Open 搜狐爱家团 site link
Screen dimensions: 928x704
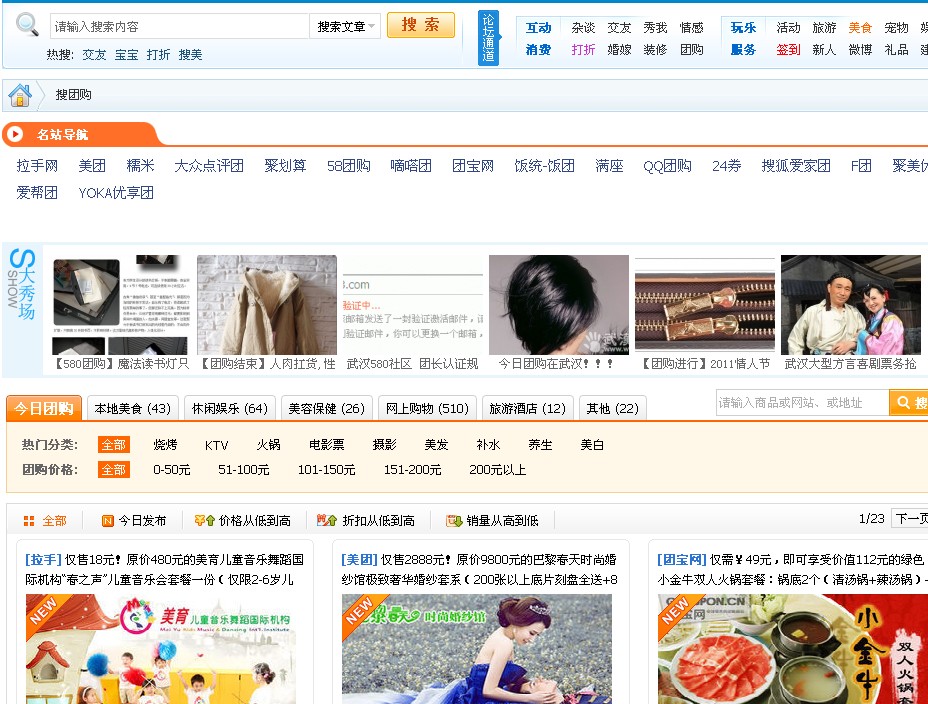pyautogui.click(x=796, y=166)
